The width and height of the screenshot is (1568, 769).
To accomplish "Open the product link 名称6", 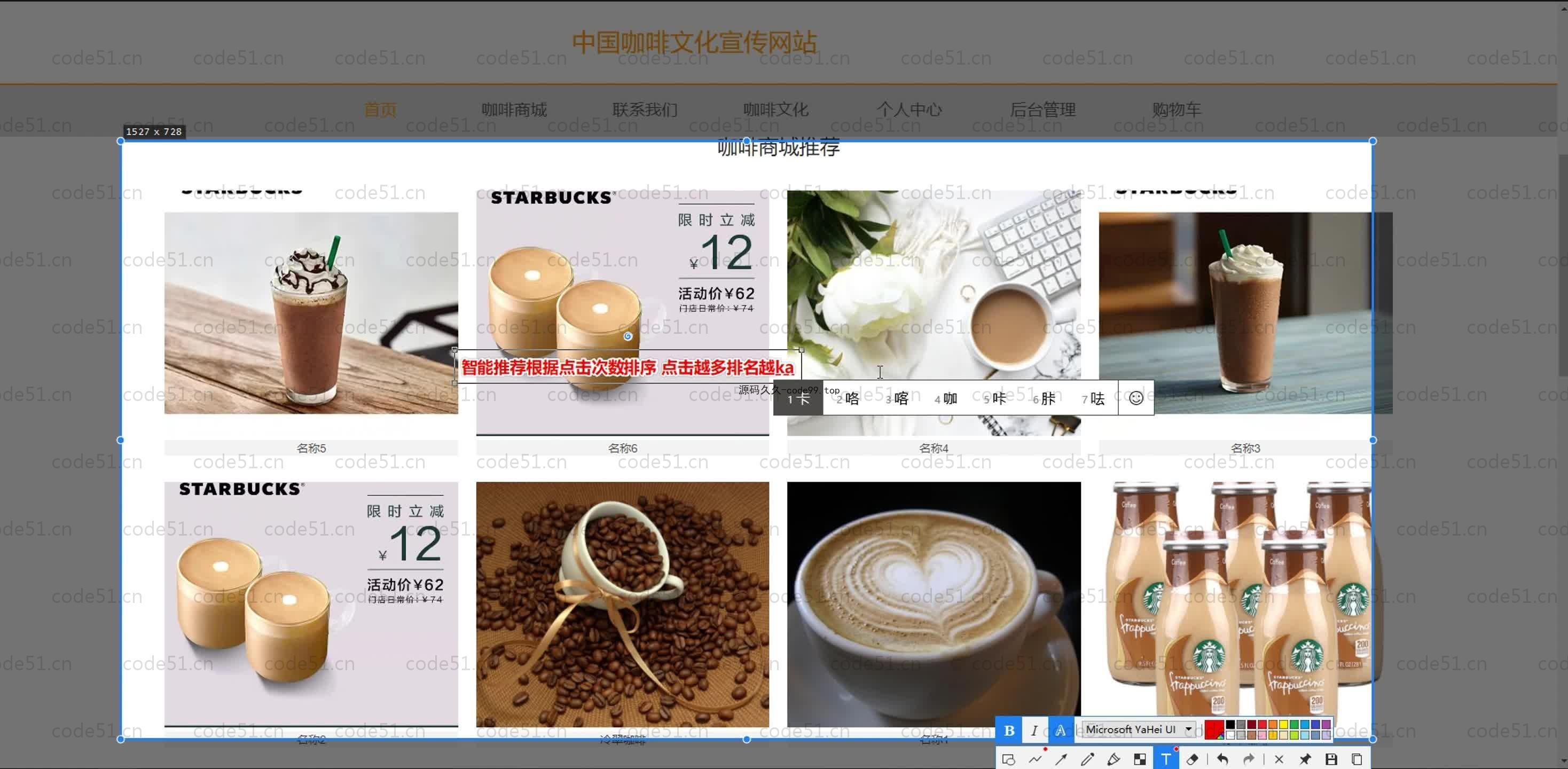I will click(x=623, y=448).
